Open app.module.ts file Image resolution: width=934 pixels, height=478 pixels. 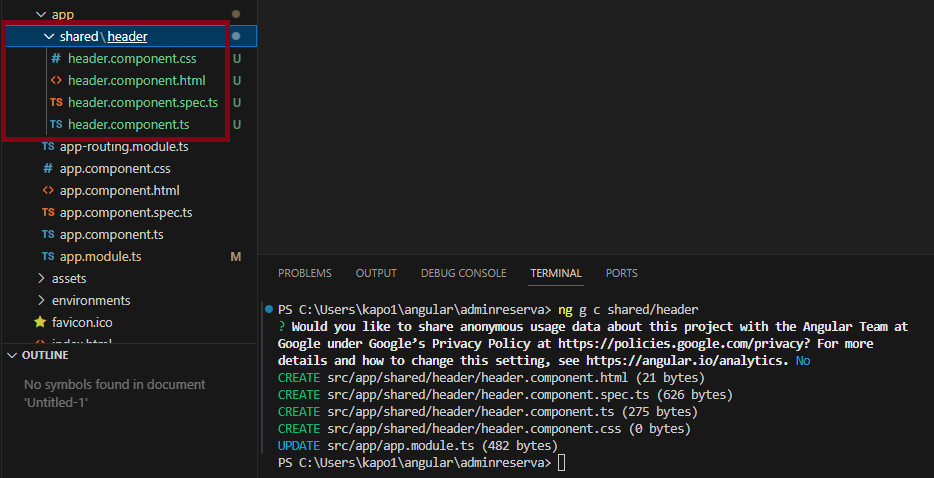coord(100,257)
